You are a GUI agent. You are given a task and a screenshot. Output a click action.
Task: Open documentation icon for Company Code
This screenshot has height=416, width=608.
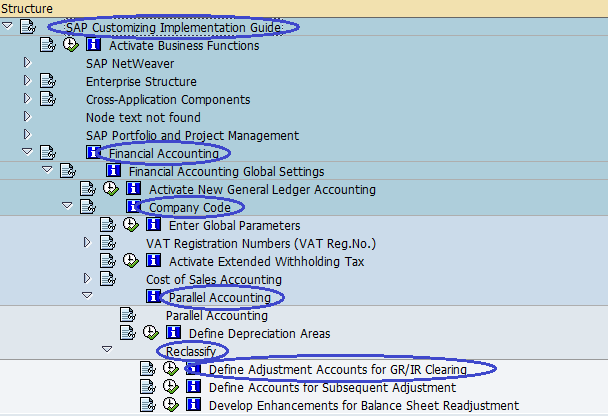(88, 207)
